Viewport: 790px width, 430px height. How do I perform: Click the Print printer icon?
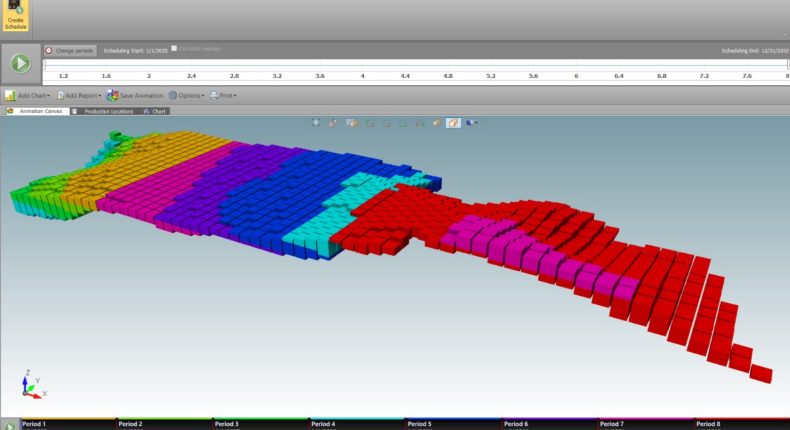point(214,95)
